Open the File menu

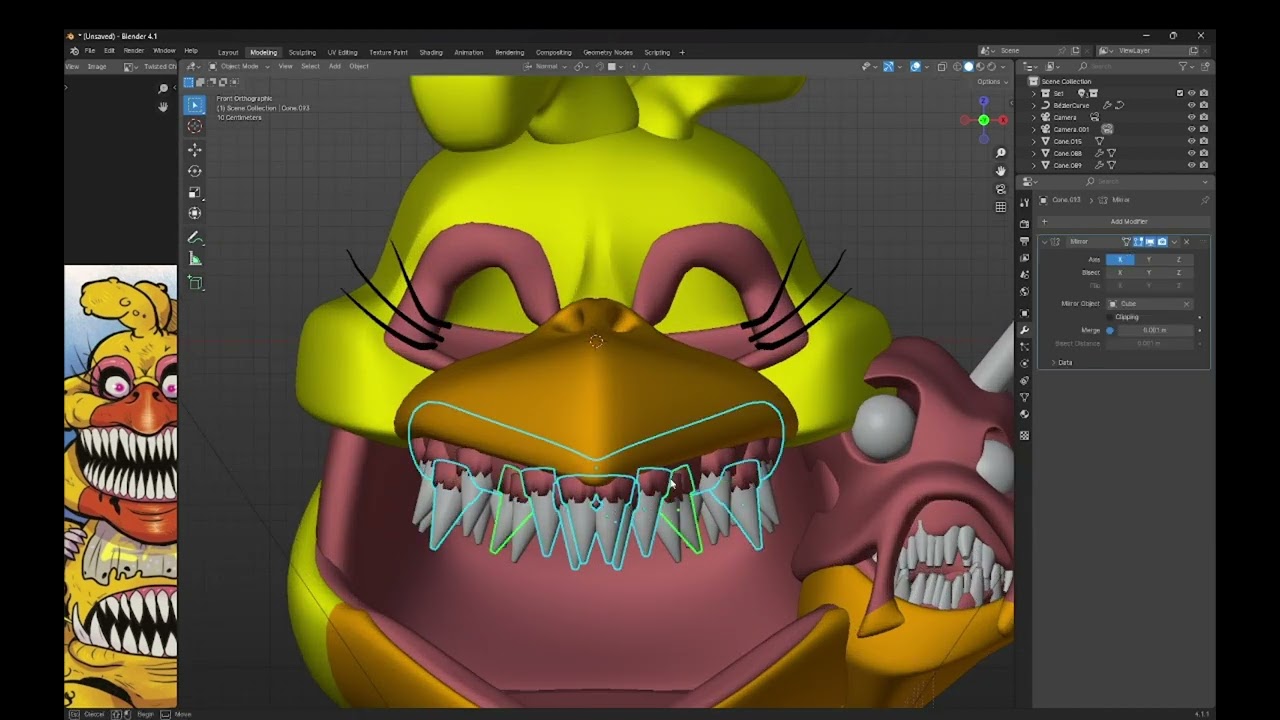90,51
